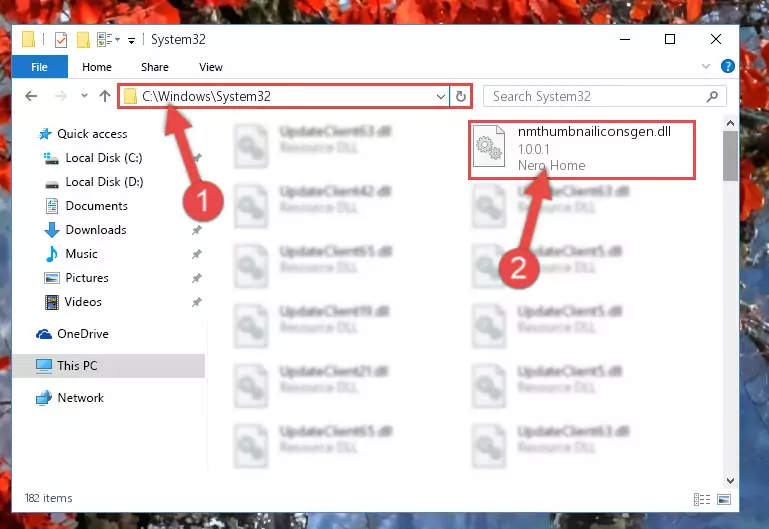This screenshot has height=529, width=769.
Task: Click the New folder quick access icon
Action: tap(83, 39)
